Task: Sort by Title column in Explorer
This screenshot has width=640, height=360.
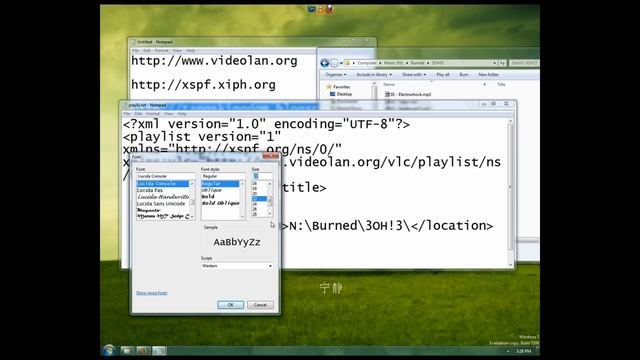Action: tap(501, 84)
